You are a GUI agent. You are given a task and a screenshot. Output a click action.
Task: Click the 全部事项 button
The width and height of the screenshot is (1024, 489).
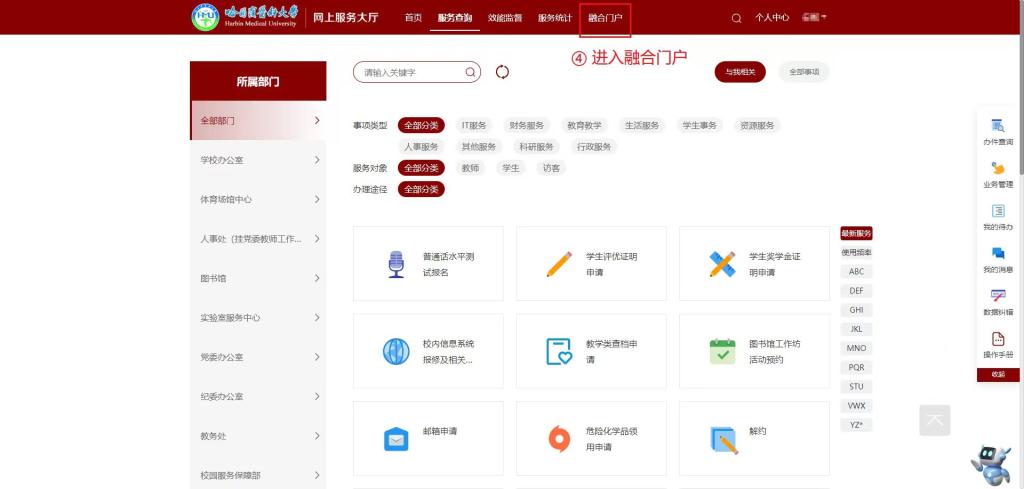804,72
